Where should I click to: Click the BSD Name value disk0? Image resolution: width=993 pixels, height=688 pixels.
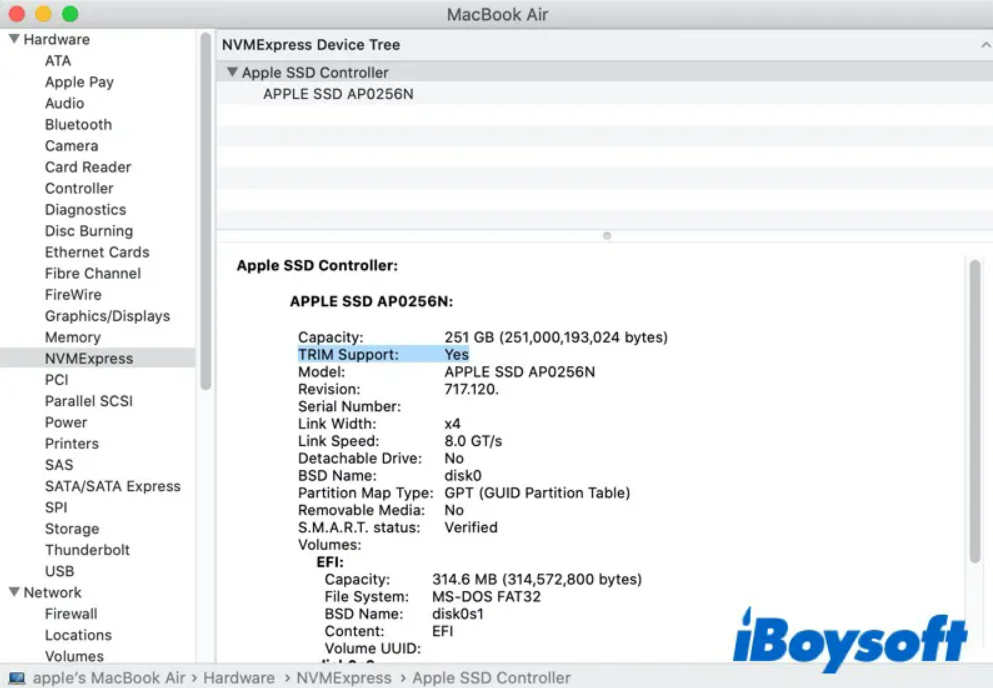tap(462, 475)
